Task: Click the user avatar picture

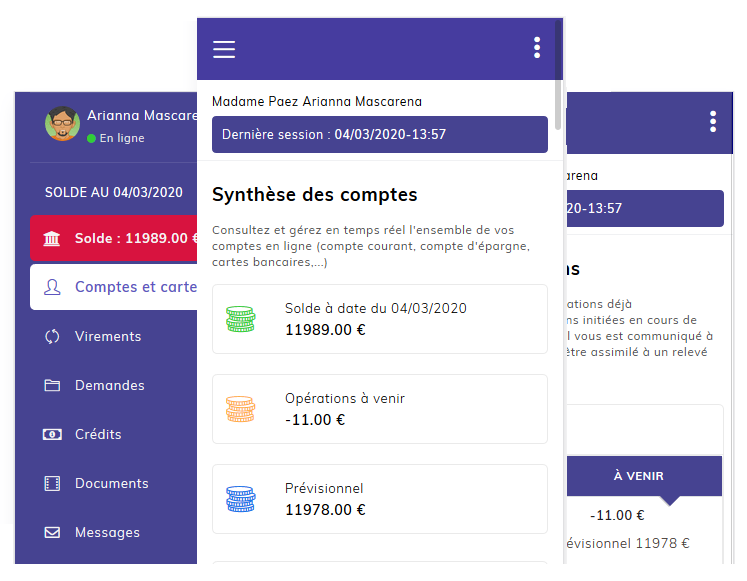Action: [x=62, y=124]
